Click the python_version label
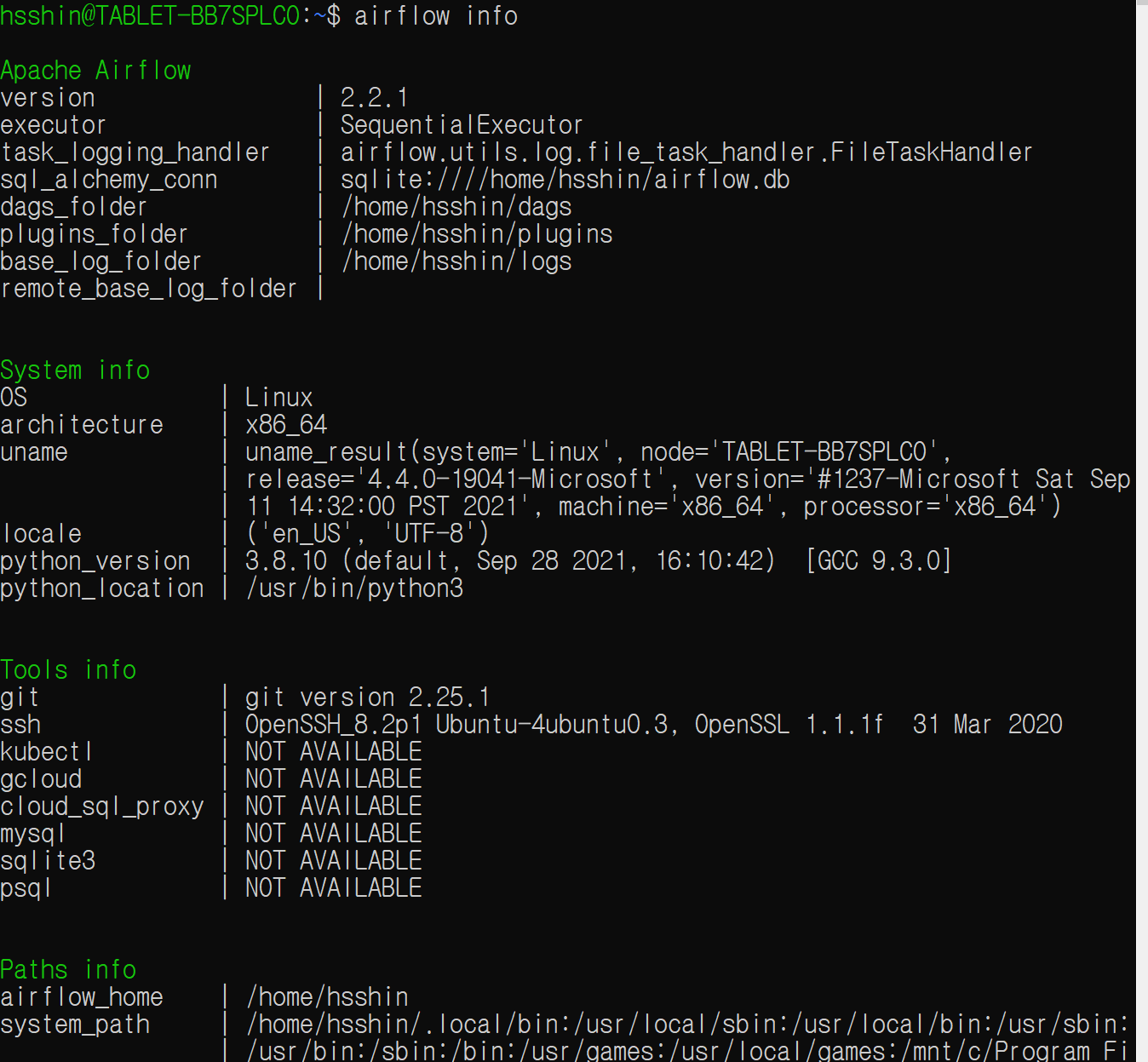 [95, 561]
